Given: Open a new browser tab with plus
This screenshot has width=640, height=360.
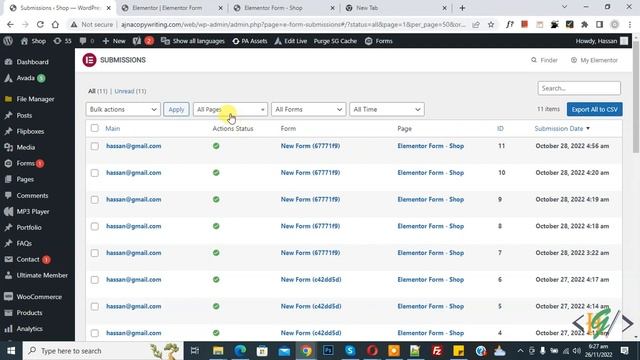Looking at the screenshot, I should click(462, 8).
